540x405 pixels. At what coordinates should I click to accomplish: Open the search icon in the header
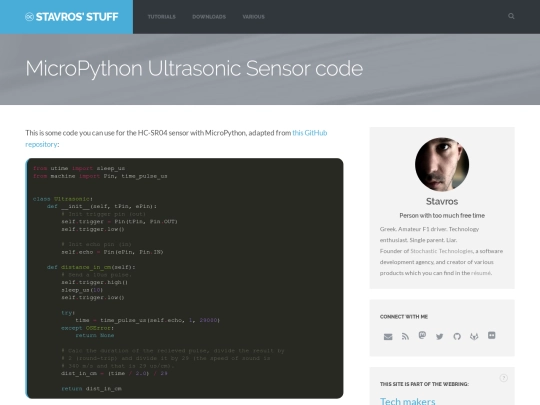[x=511, y=16]
